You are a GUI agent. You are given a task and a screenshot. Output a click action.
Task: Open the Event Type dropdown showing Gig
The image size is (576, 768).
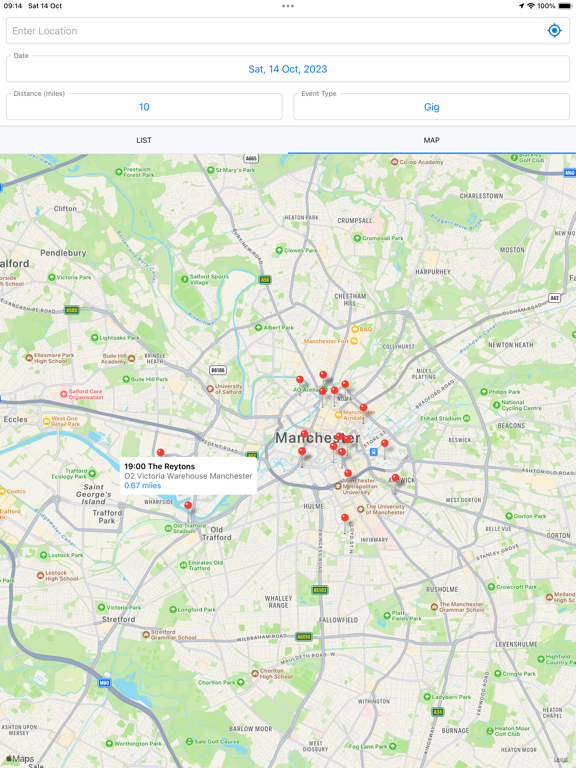432,107
